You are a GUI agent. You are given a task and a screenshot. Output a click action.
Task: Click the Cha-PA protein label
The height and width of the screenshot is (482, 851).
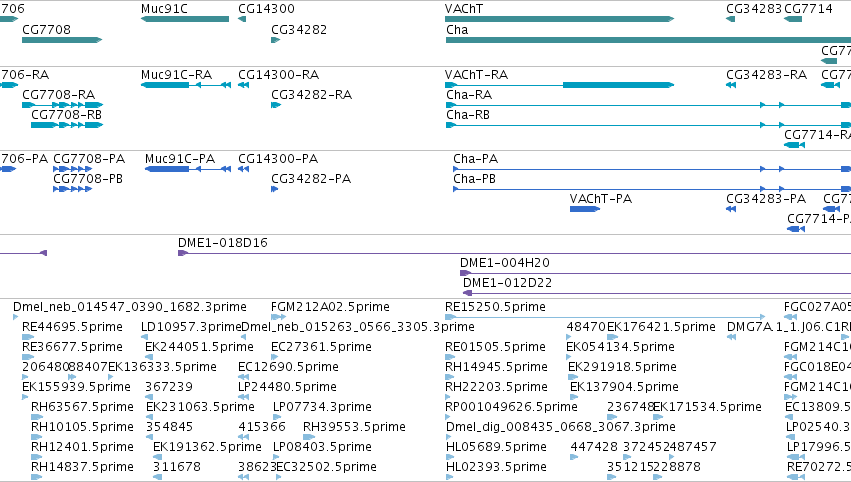tap(475, 158)
